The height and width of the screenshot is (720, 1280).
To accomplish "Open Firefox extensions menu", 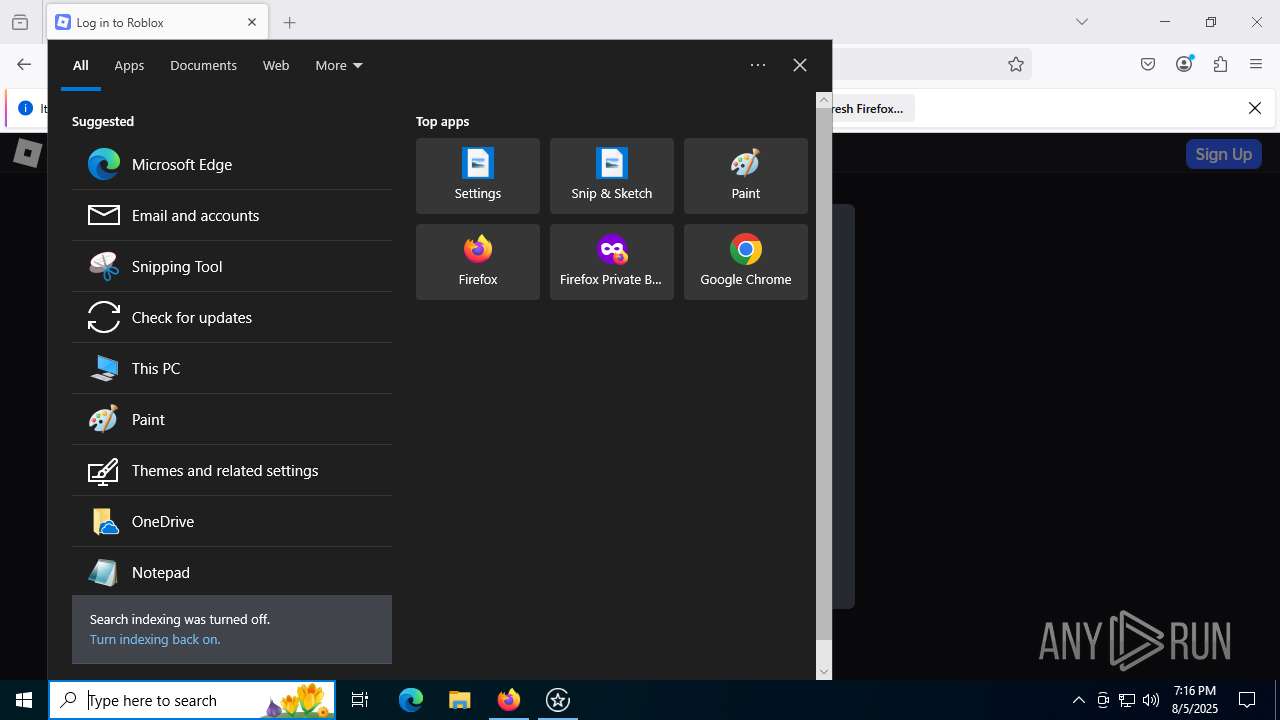I will click(1220, 64).
